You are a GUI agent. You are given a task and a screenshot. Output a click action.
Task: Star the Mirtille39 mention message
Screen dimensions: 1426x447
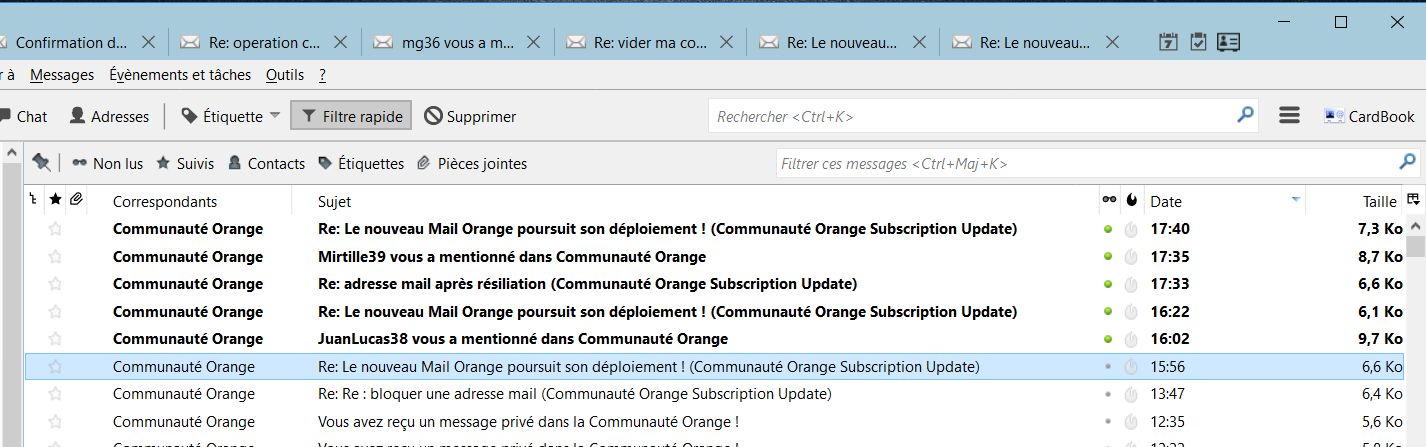55,257
